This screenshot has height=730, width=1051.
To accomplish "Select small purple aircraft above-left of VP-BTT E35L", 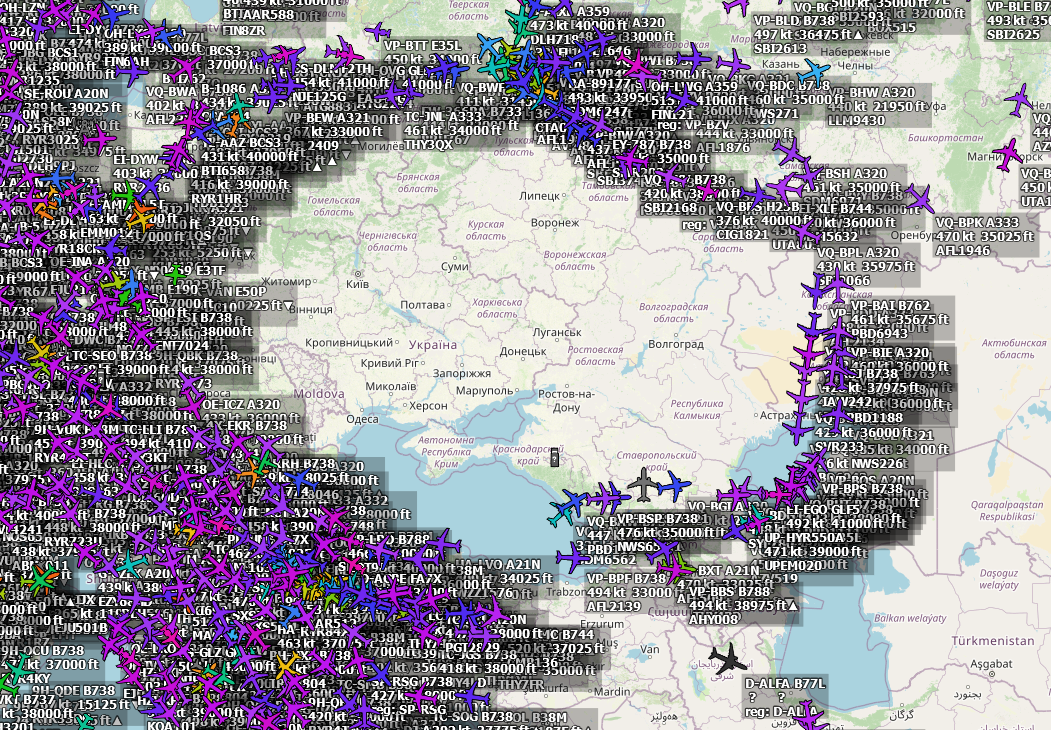I will tap(377, 31).
